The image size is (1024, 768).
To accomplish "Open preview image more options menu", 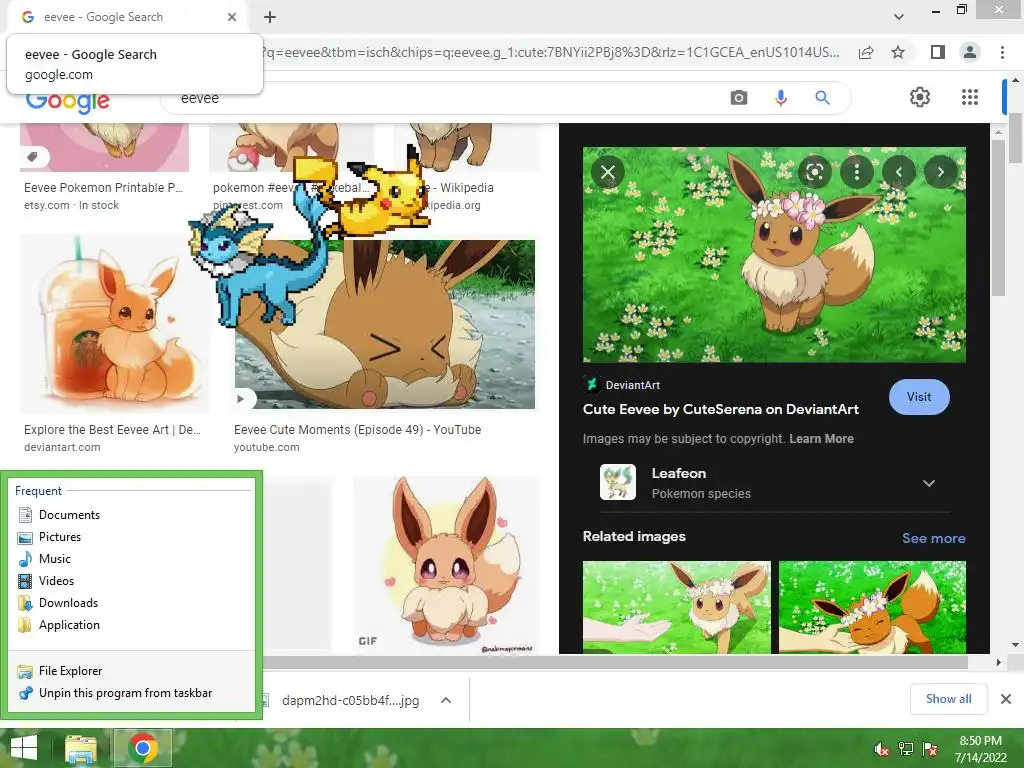I will click(x=856, y=172).
